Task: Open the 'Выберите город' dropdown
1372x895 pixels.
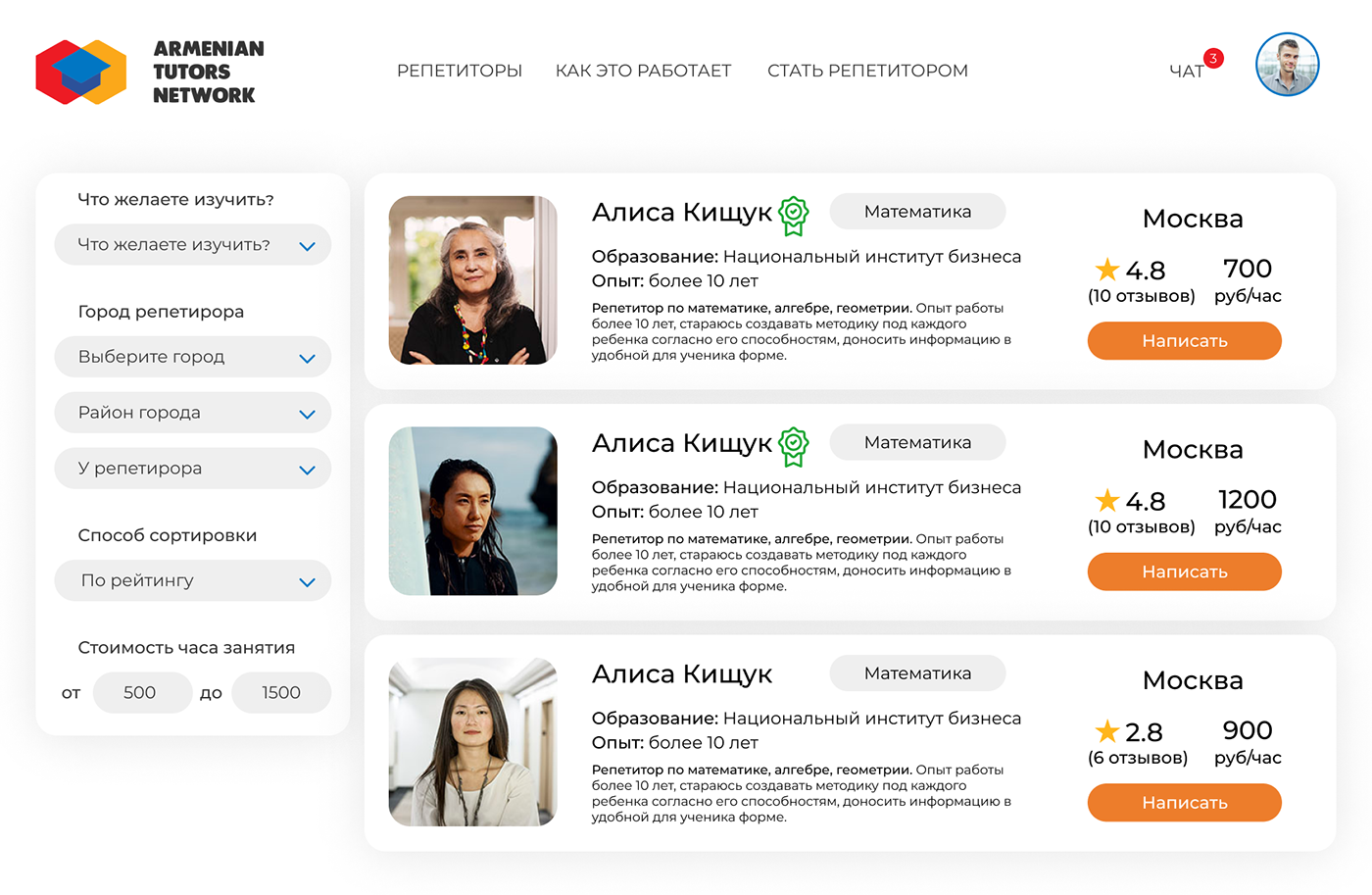Action: 192,357
